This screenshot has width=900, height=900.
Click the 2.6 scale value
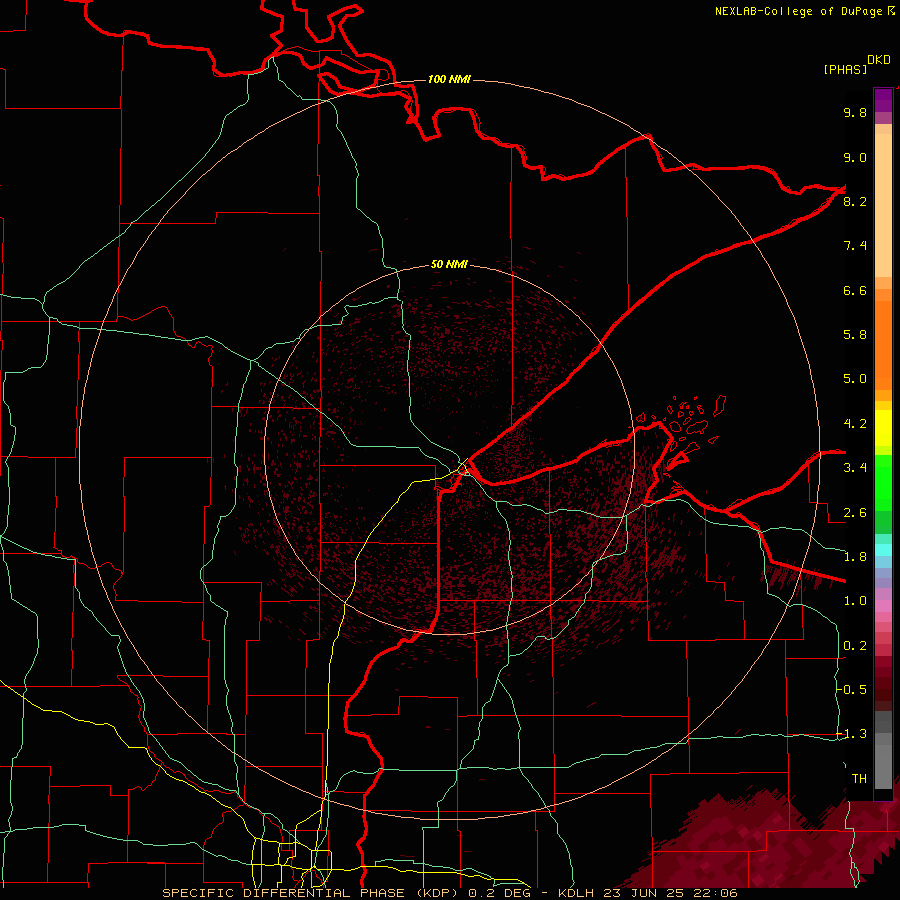855,513
